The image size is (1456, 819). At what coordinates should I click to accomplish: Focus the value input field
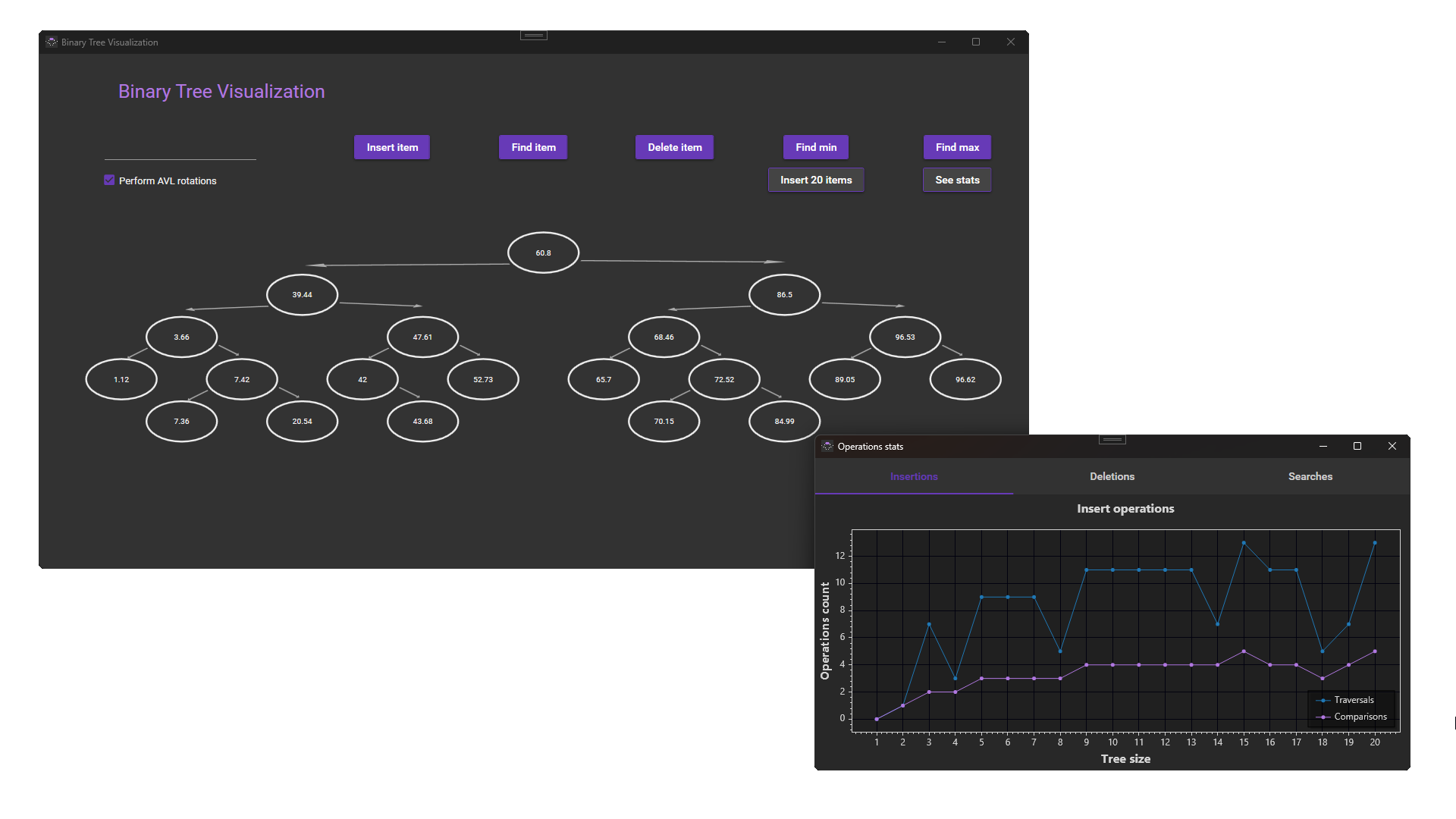pos(180,149)
